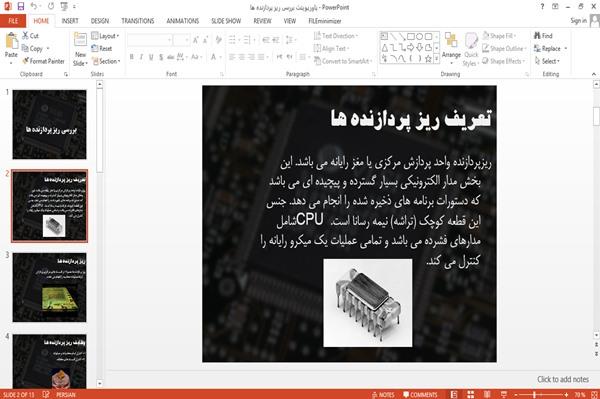Viewport: 600px width, 399px height.
Task: Open Shape Fill dropdown
Action: click(499, 36)
